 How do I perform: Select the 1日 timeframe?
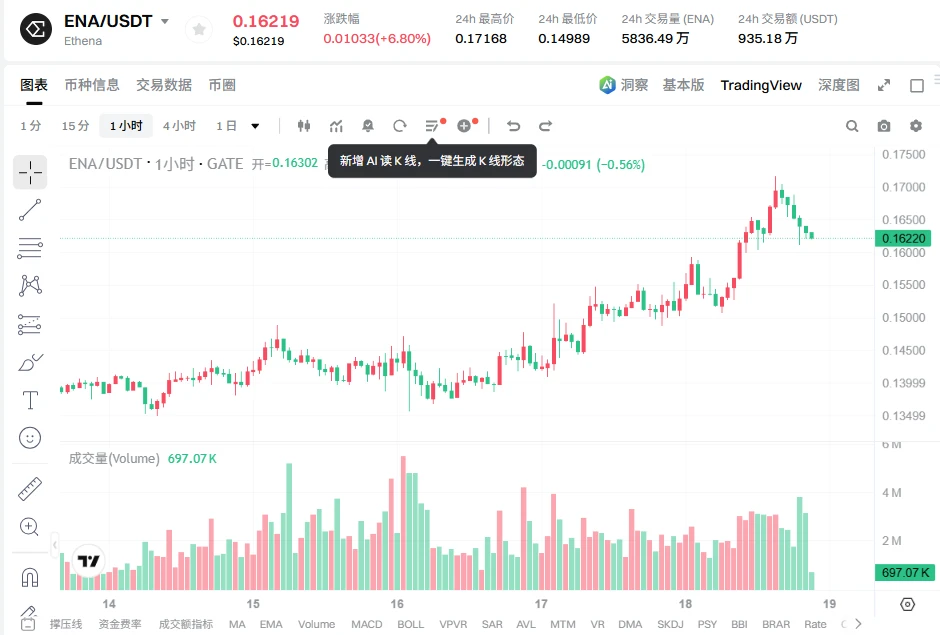click(x=226, y=126)
